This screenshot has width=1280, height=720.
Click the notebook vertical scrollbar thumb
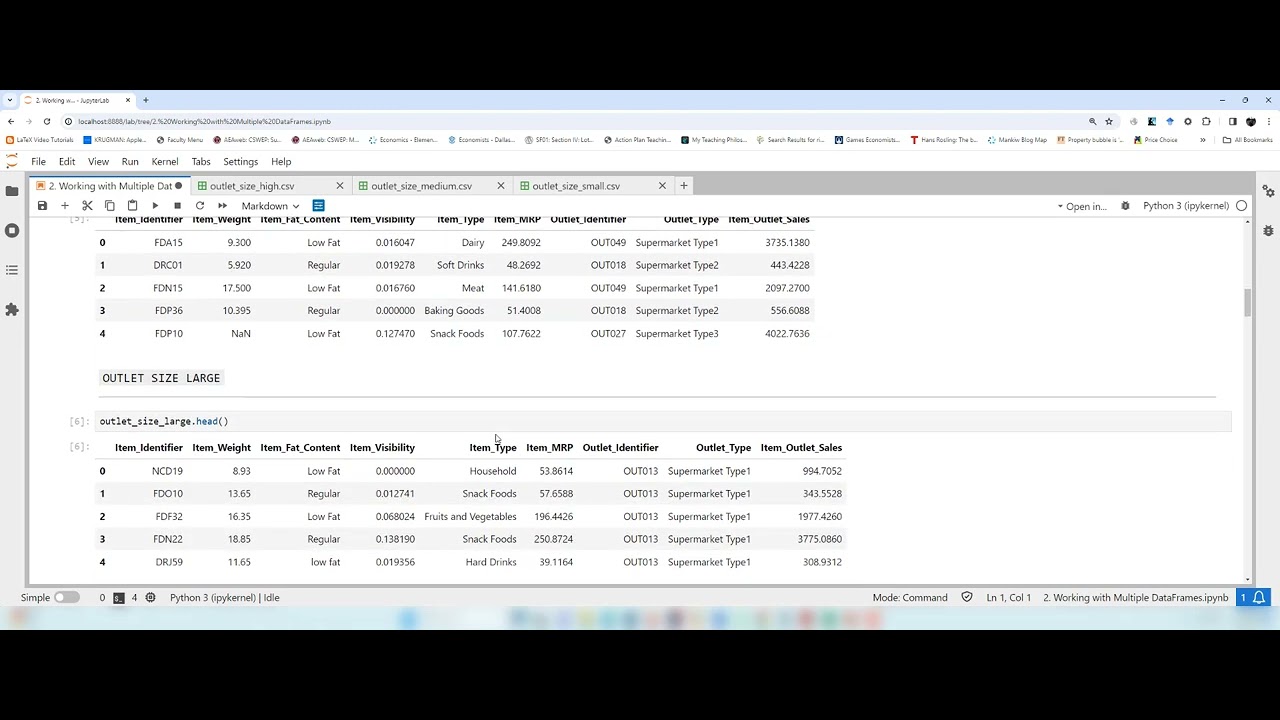coord(1247,303)
